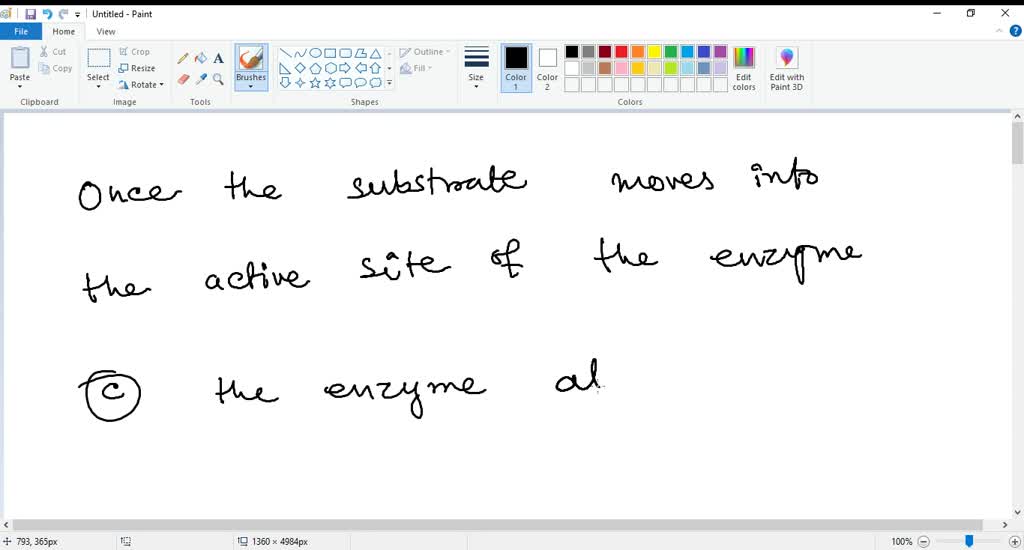
Task: Click the Save icon in title bar
Action: coord(30,14)
